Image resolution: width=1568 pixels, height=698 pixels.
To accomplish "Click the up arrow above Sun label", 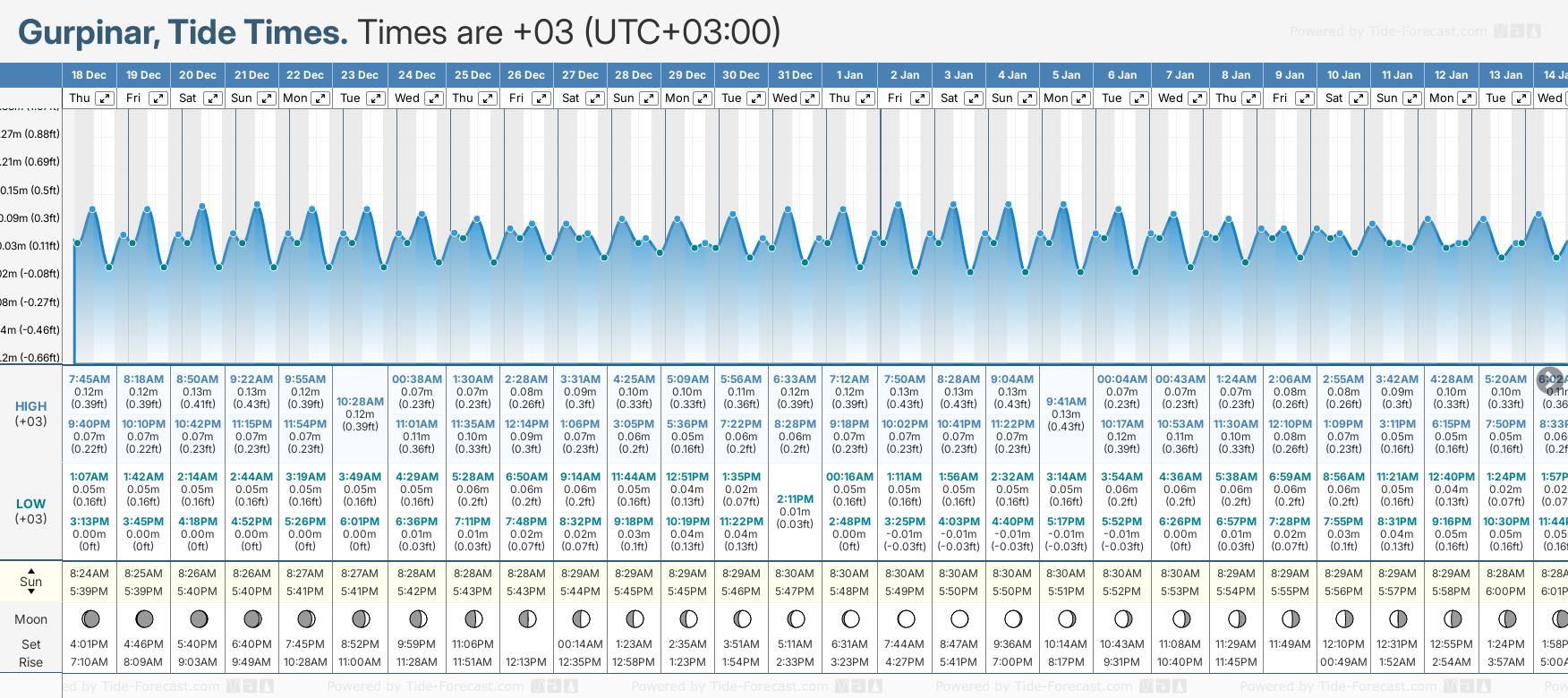I will click(x=31, y=570).
